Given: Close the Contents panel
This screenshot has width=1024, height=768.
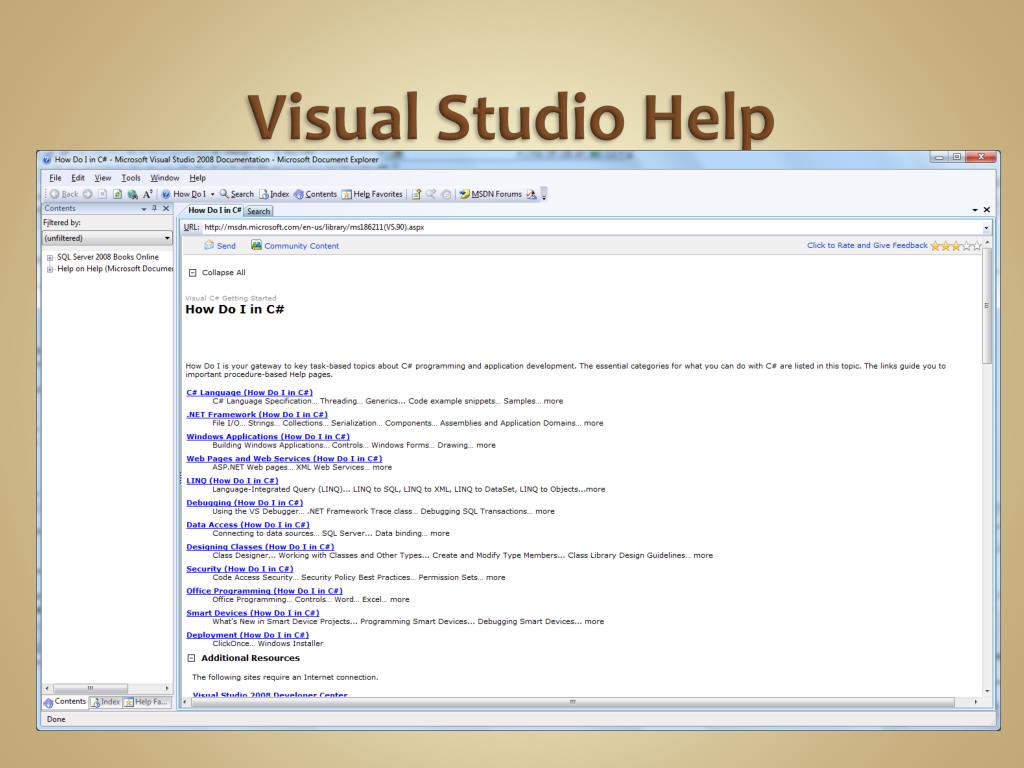Looking at the screenshot, I should tap(166, 208).
